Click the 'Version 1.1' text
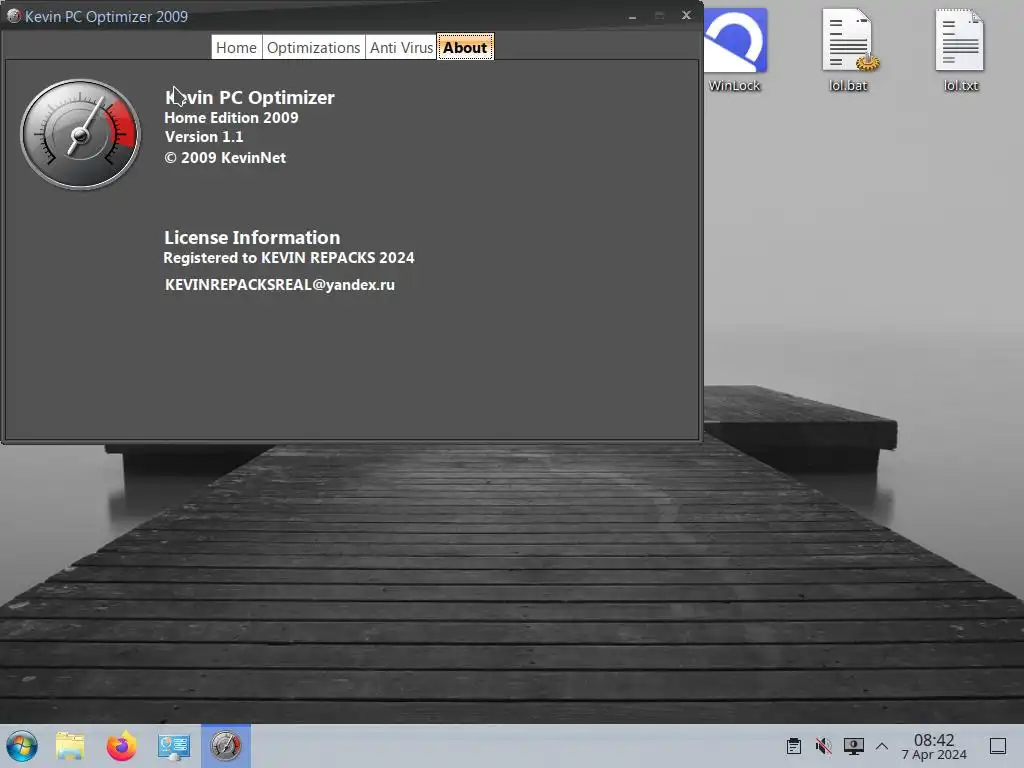1024x768 pixels. click(204, 136)
